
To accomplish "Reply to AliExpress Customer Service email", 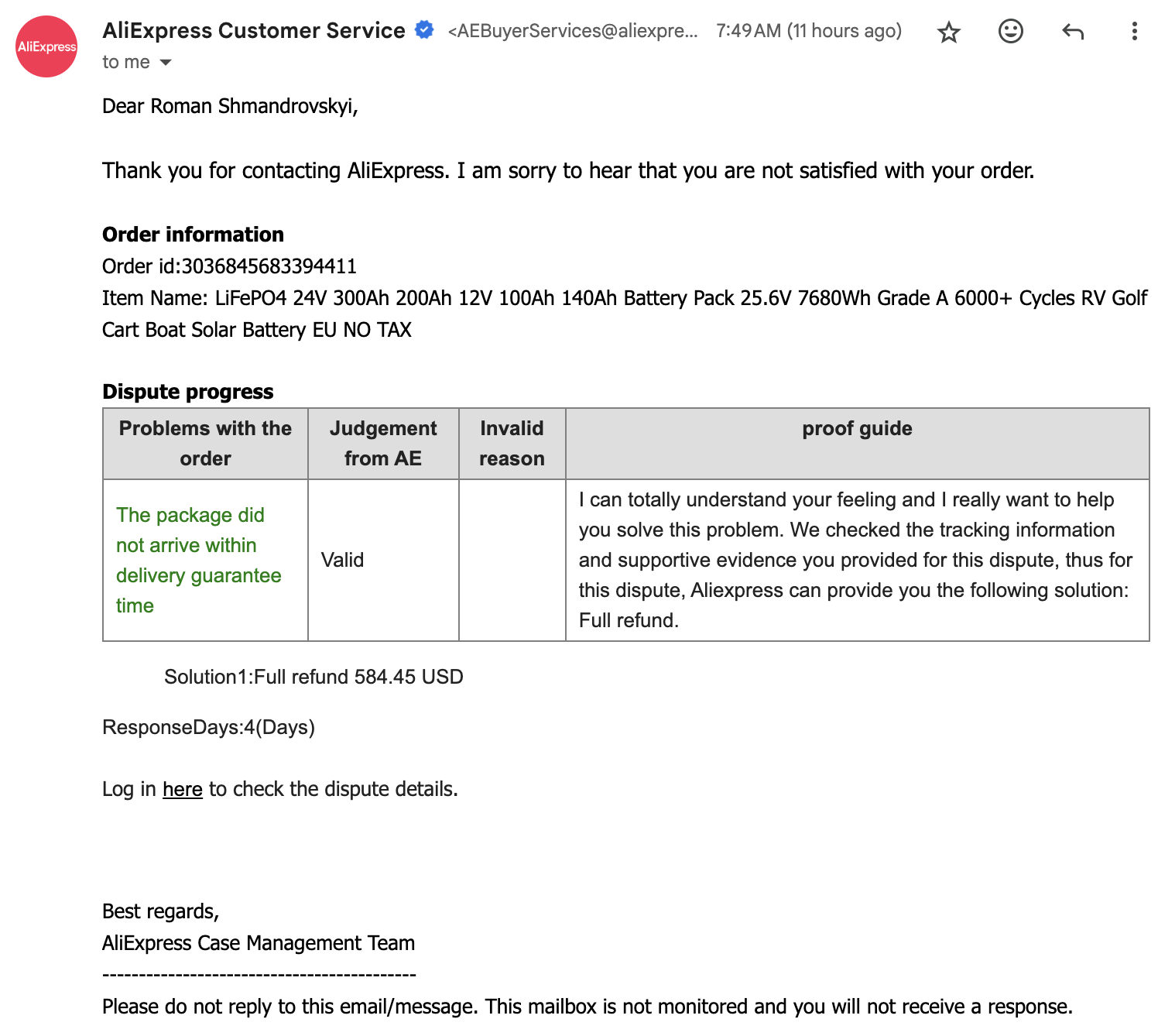I will 1073,32.
